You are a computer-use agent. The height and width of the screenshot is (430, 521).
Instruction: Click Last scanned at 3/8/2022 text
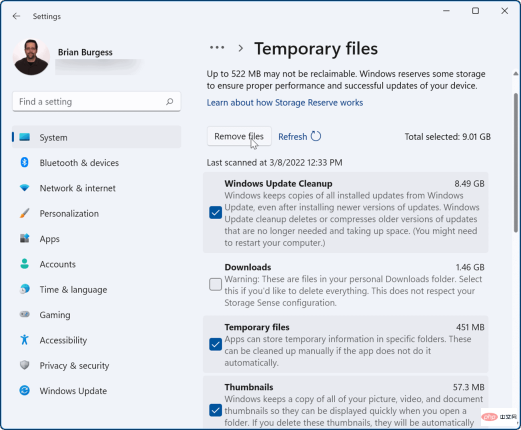[274, 162]
